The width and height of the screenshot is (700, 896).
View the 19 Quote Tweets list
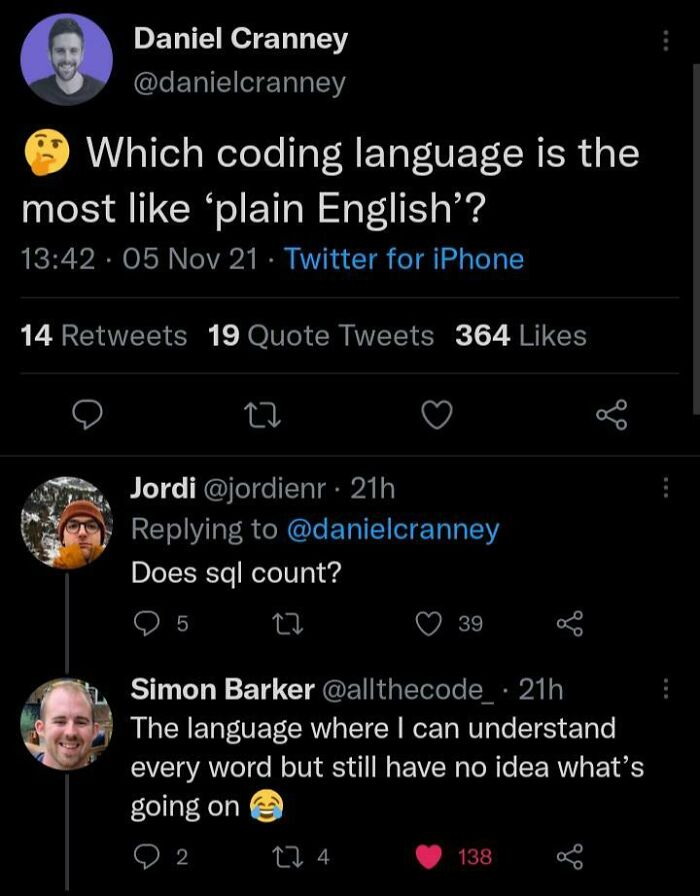coord(321,335)
